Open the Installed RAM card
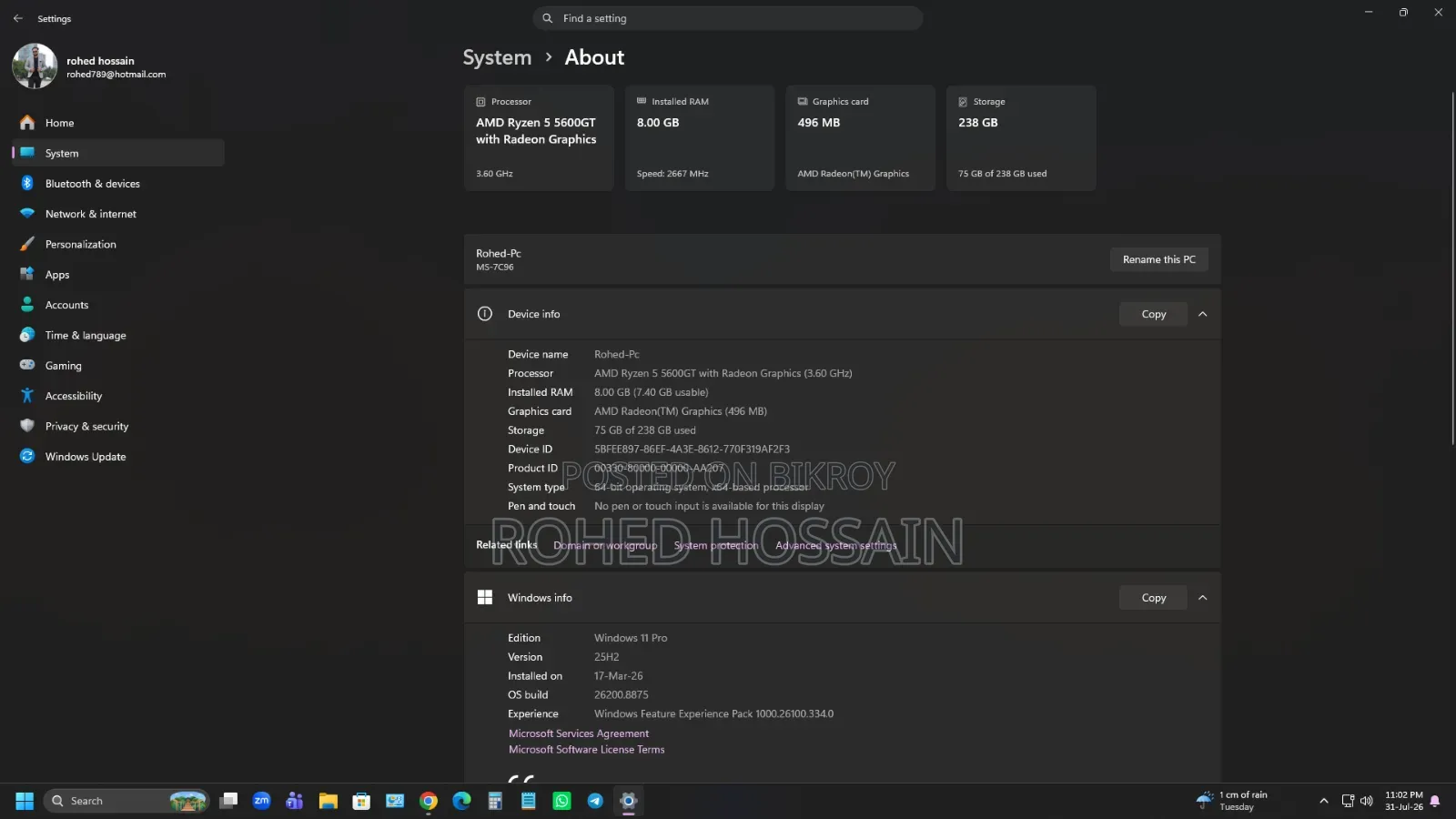The image size is (1456, 819). (x=700, y=138)
